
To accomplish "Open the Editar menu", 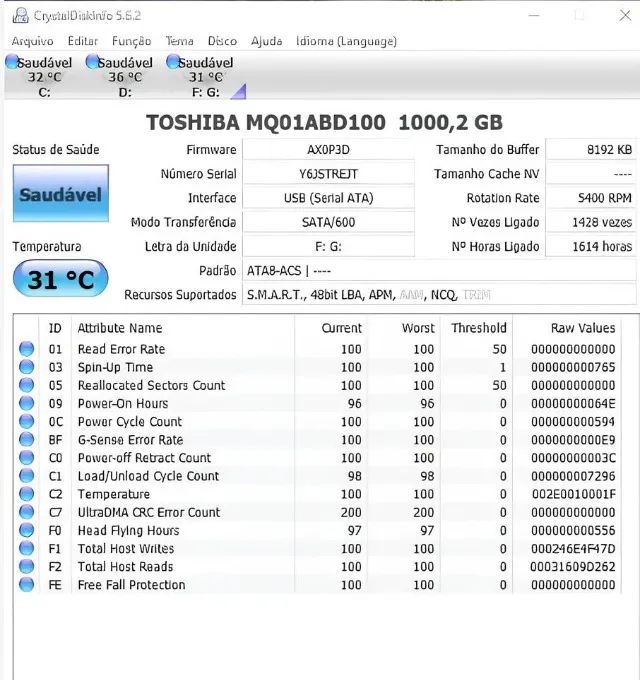I will tap(83, 41).
